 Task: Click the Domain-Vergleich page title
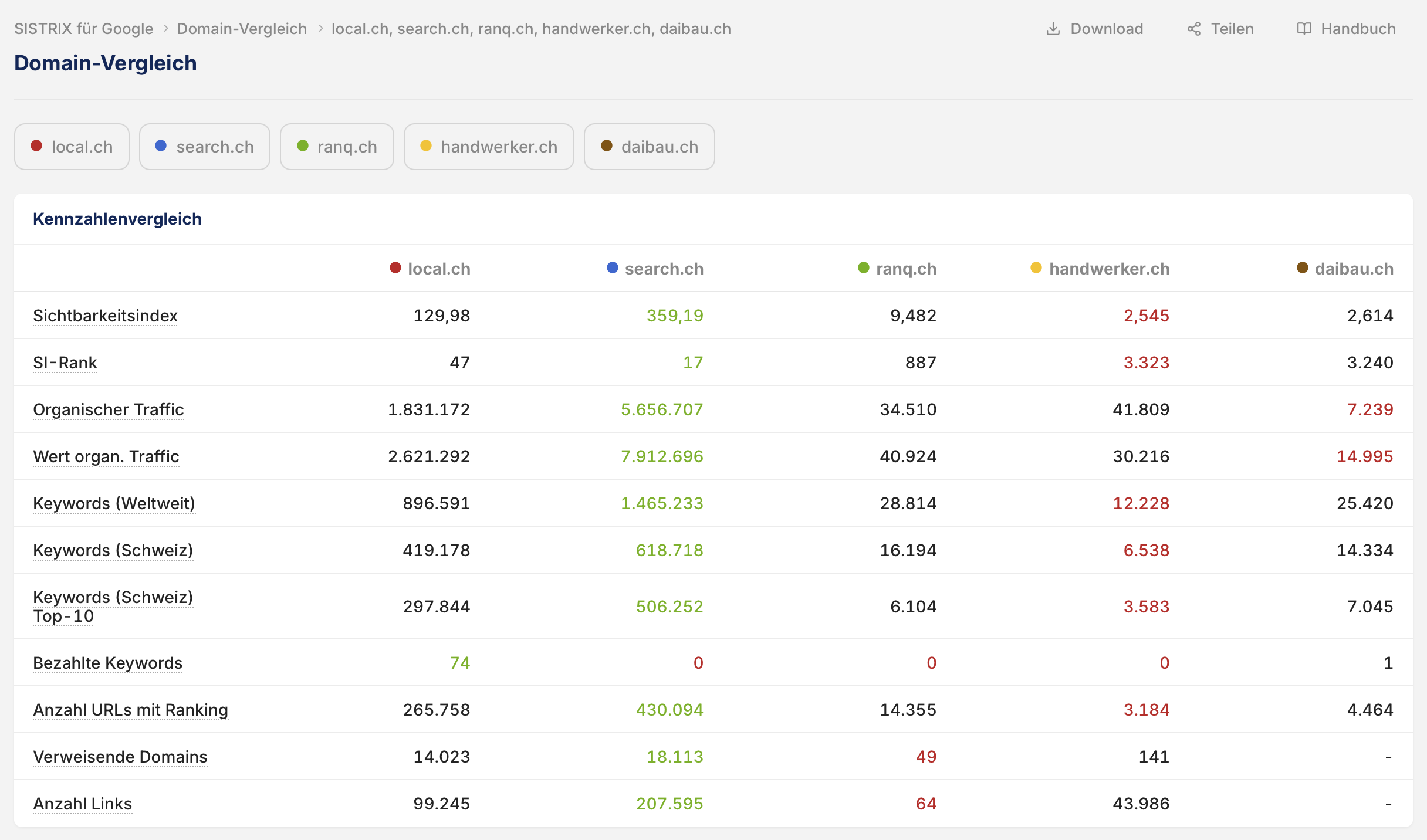point(106,63)
